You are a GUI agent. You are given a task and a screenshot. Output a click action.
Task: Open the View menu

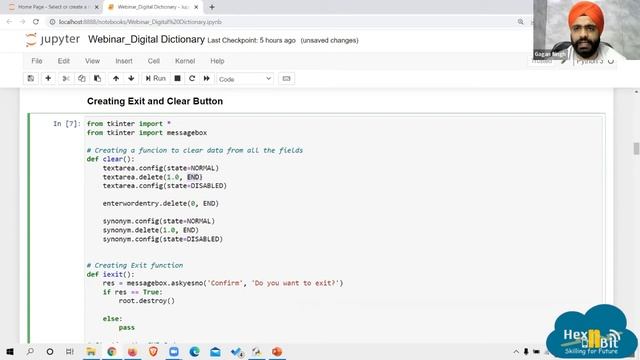click(92, 61)
